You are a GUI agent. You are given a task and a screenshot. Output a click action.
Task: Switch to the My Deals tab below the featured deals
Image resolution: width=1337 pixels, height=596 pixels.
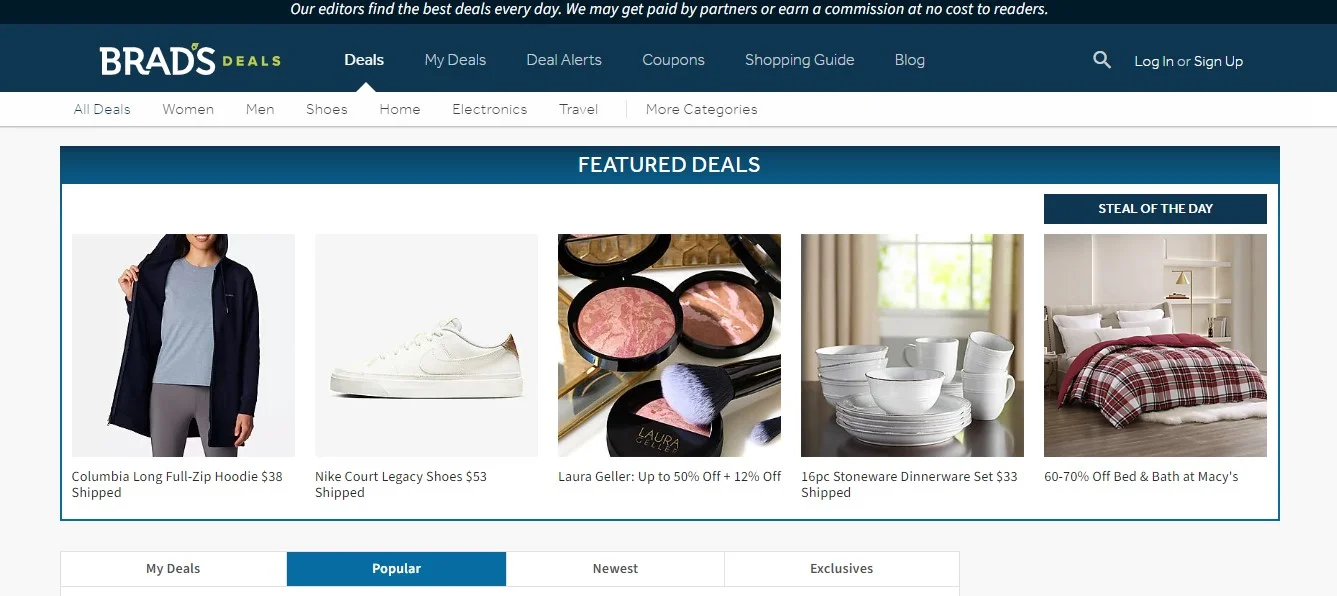[x=173, y=568]
